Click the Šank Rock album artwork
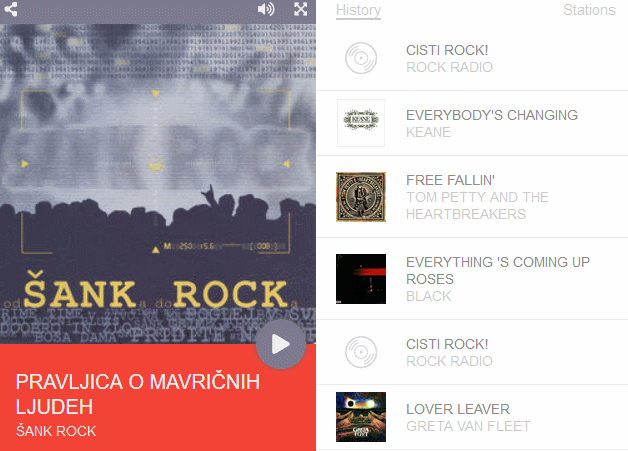 pos(158,184)
